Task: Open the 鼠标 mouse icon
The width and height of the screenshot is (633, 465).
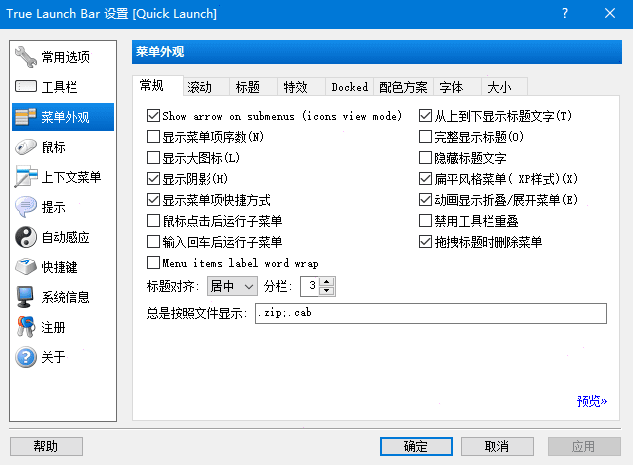Action: pos(26,147)
